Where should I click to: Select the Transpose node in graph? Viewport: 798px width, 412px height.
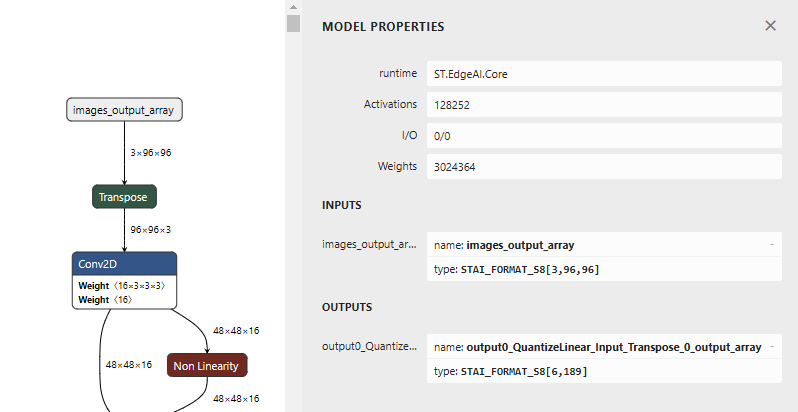click(x=124, y=197)
